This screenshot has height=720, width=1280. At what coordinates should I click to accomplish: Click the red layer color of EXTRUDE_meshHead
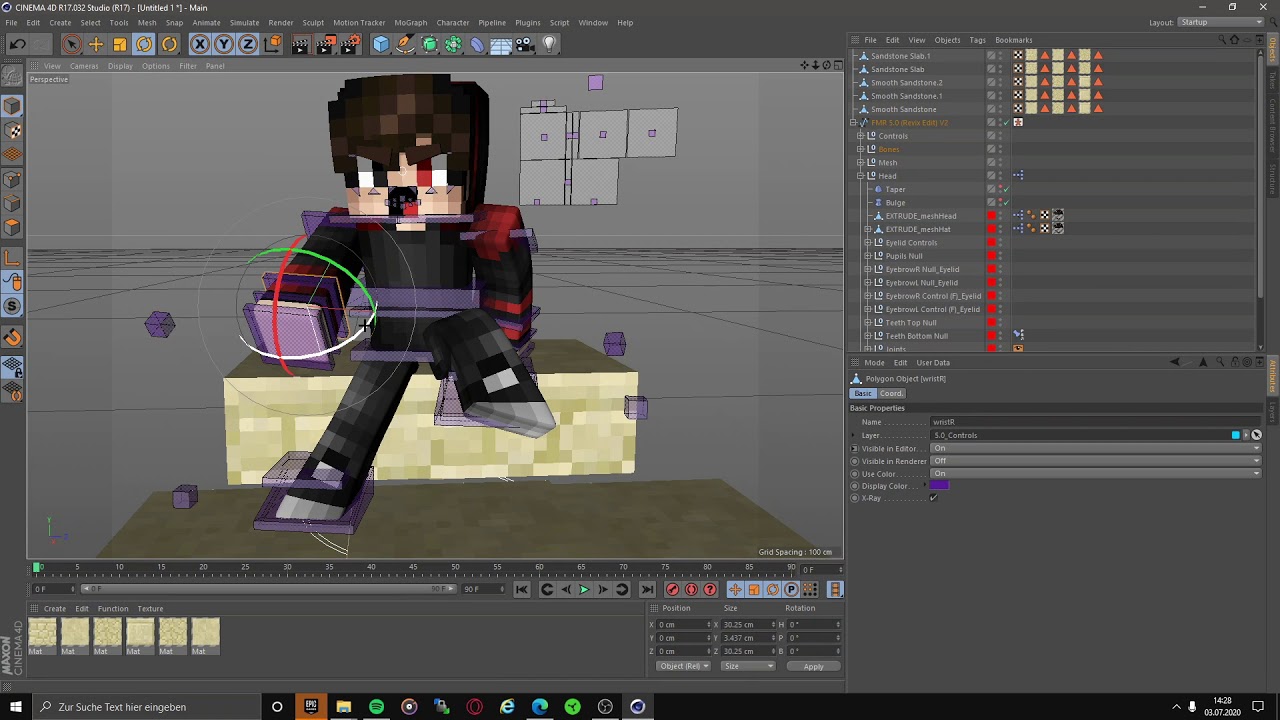(x=991, y=216)
